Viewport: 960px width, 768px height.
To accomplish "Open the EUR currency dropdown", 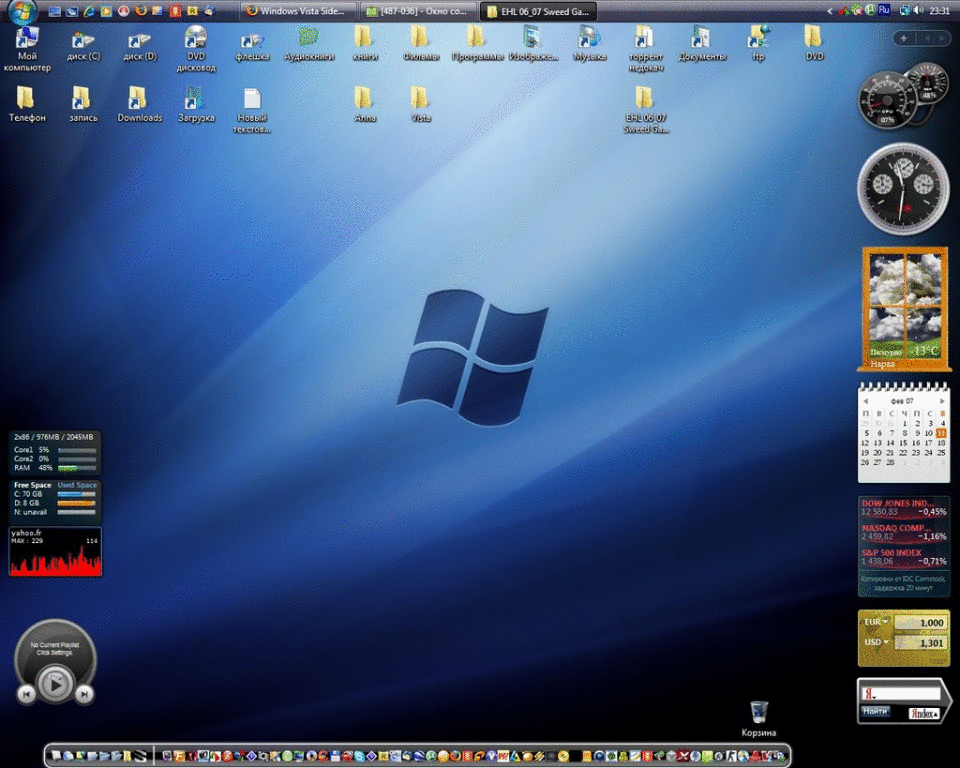I will coord(876,622).
